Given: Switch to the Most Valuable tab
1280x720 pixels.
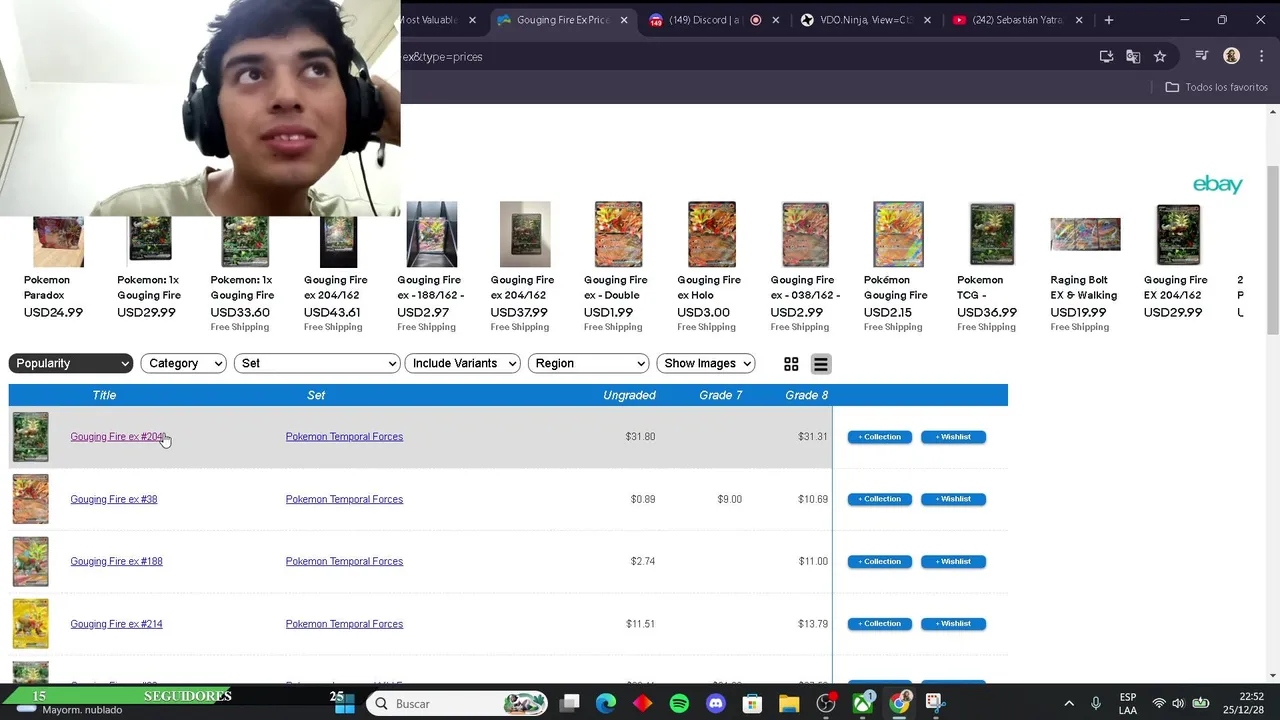Looking at the screenshot, I should (x=432, y=20).
